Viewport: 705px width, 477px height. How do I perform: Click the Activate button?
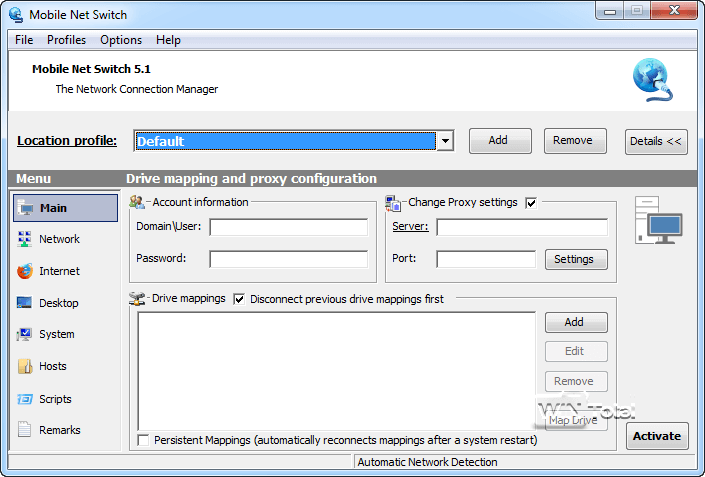point(657,436)
